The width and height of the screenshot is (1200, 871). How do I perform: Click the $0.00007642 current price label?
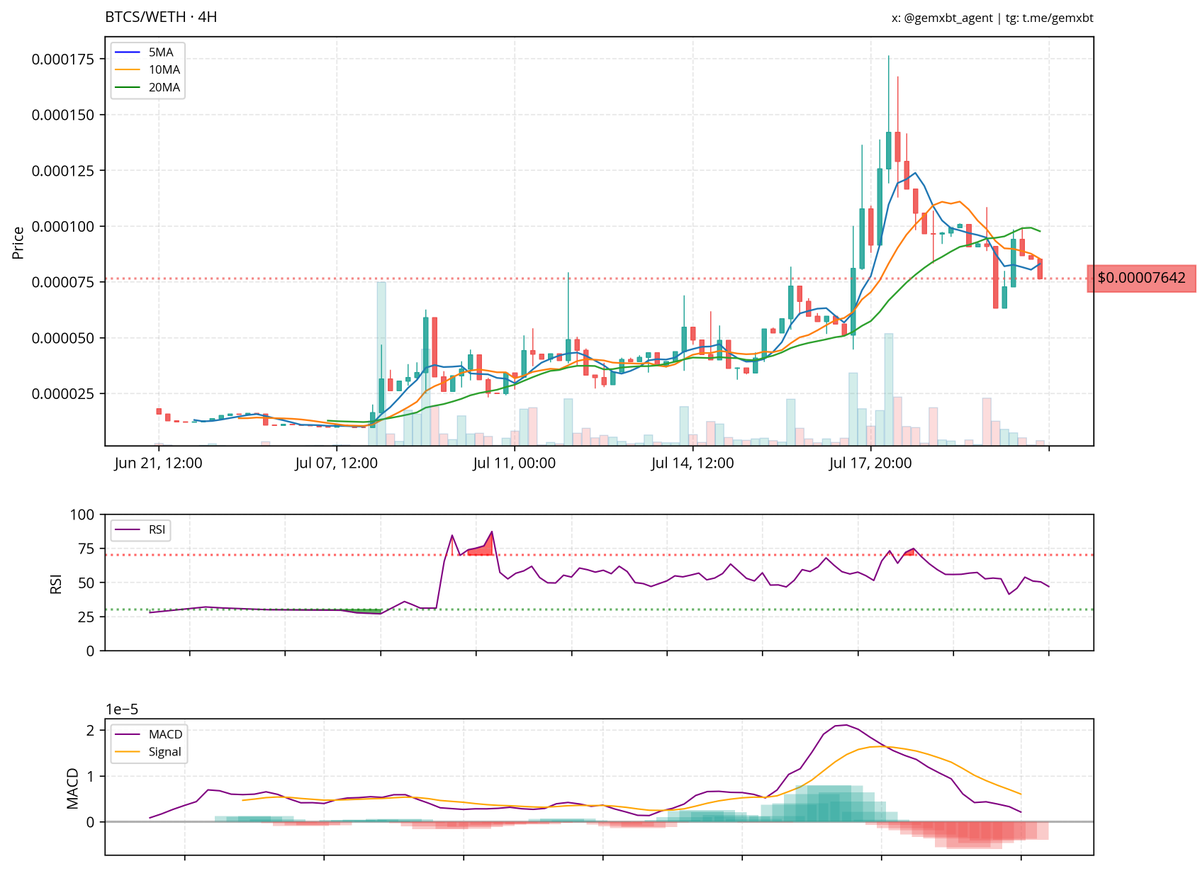pos(1142,279)
